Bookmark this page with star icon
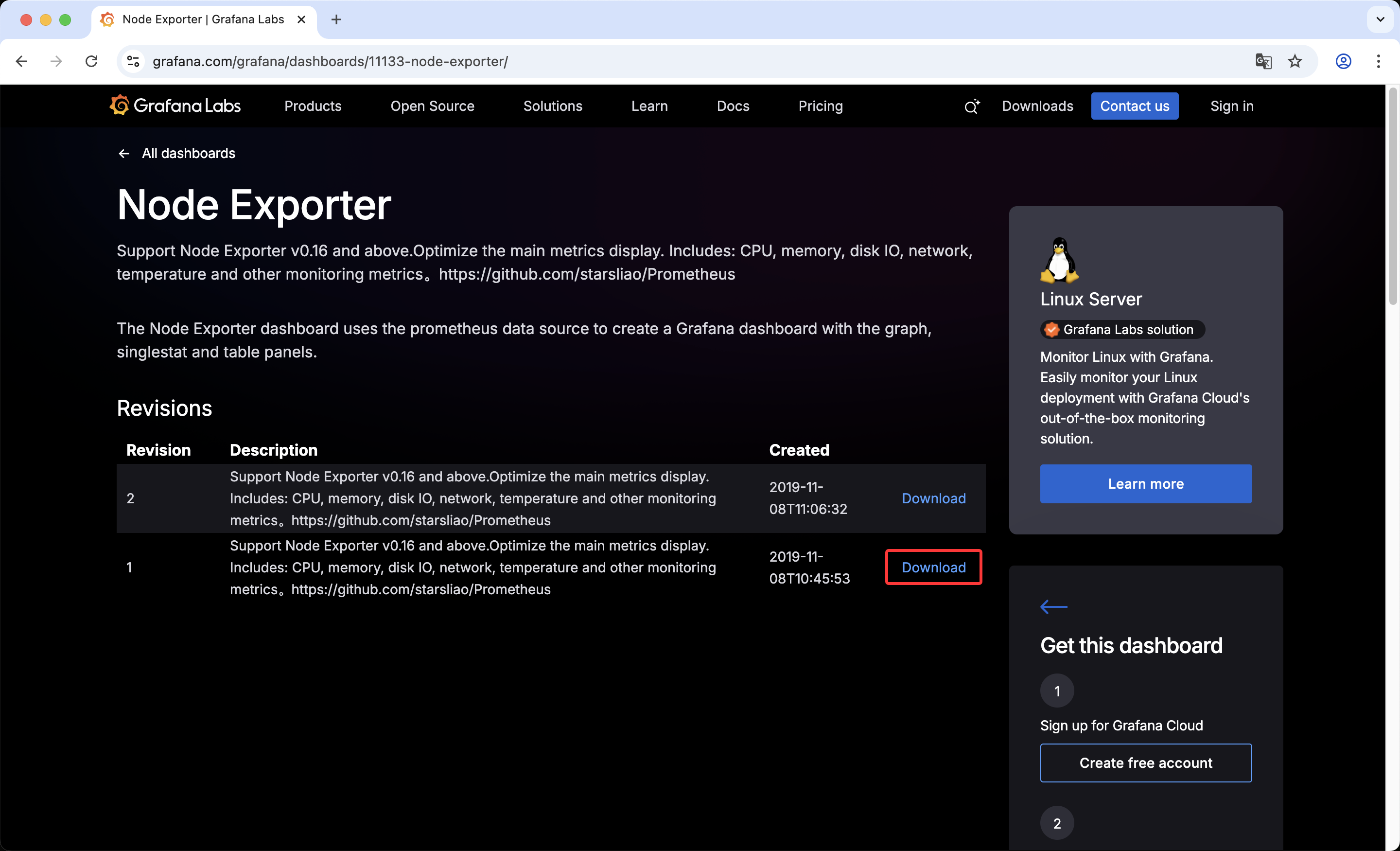 tap(1295, 61)
